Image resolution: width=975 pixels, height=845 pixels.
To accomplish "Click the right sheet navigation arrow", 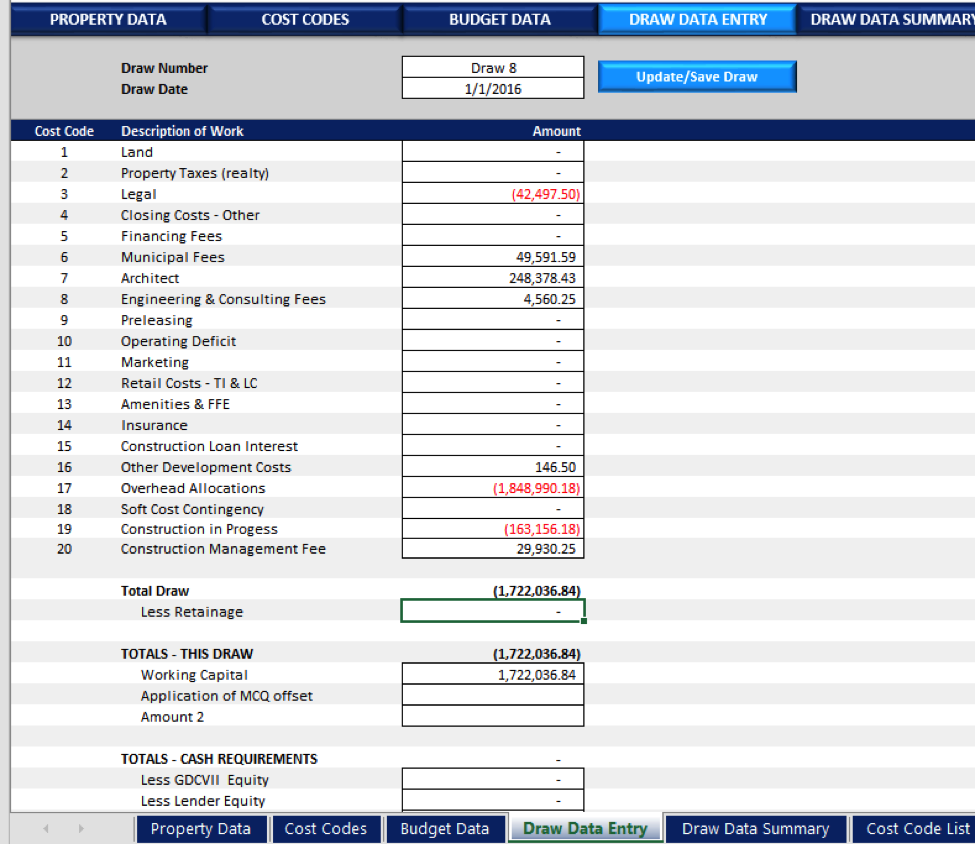I will point(80,828).
